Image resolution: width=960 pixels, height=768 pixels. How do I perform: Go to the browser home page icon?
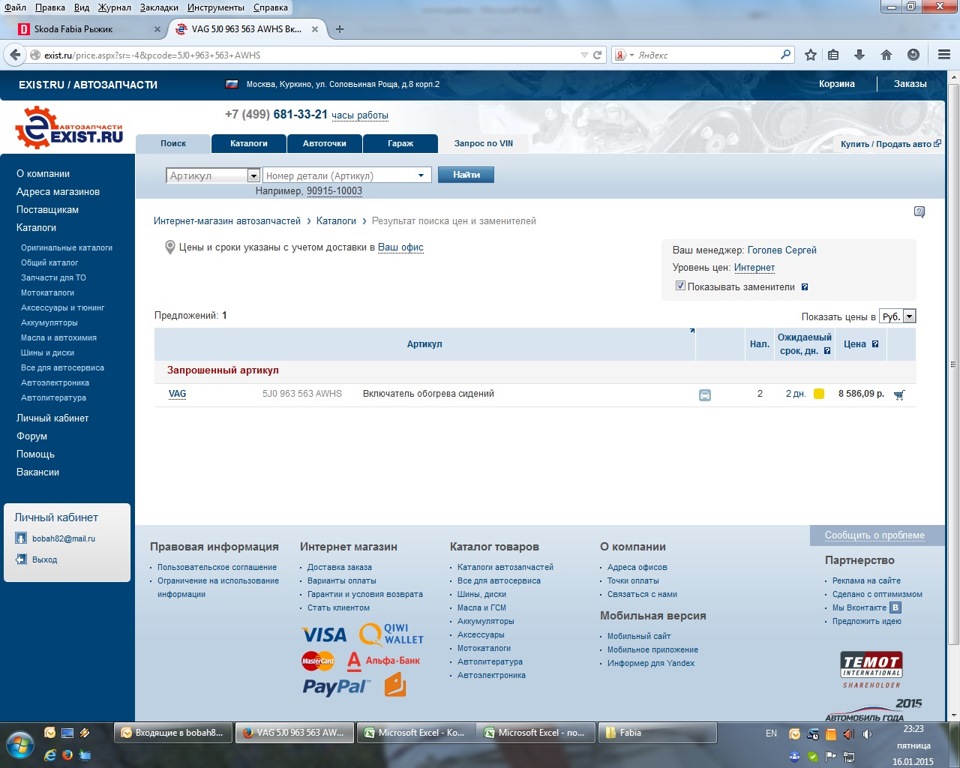click(x=886, y=55)
